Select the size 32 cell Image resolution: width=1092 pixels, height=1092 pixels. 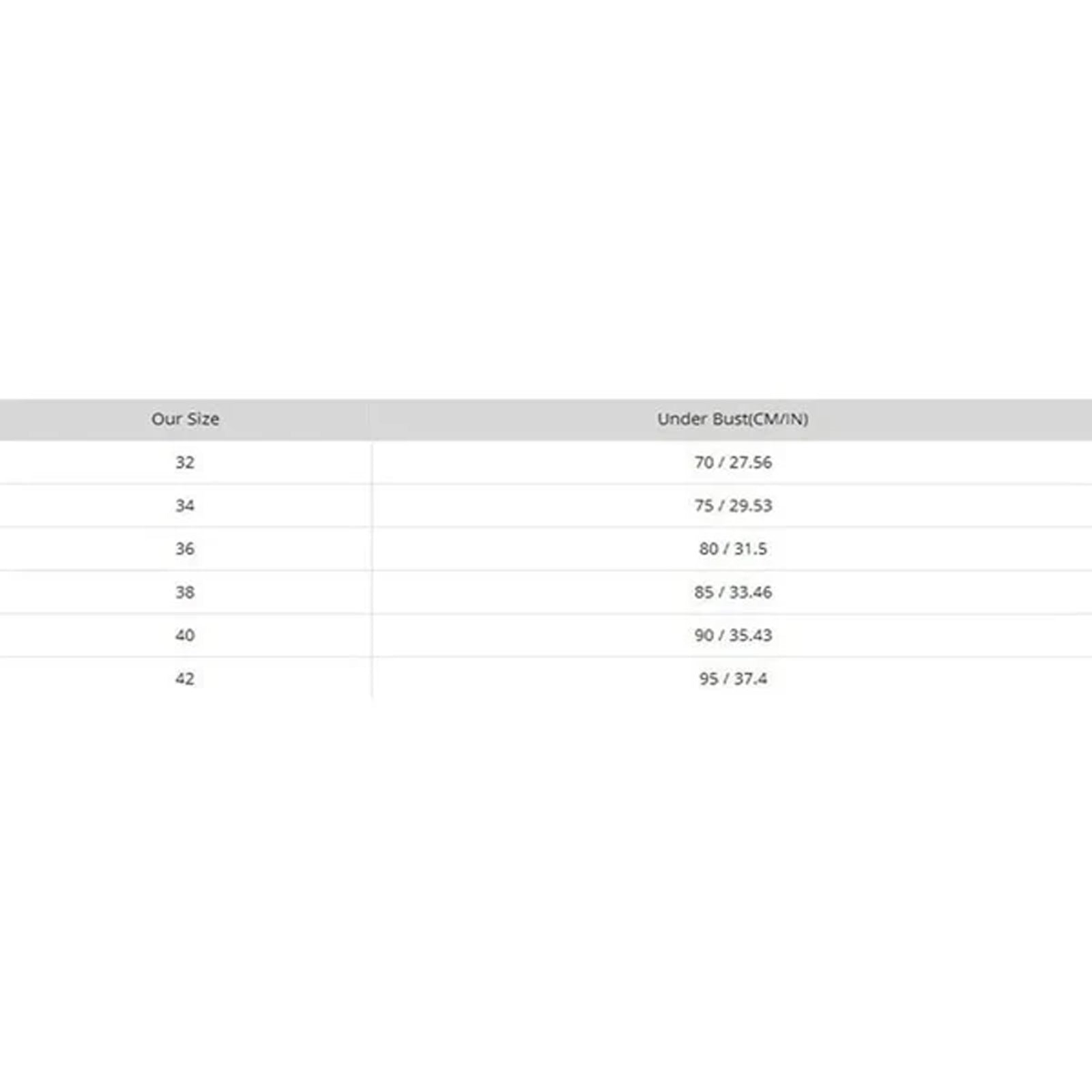coord(185,462)
